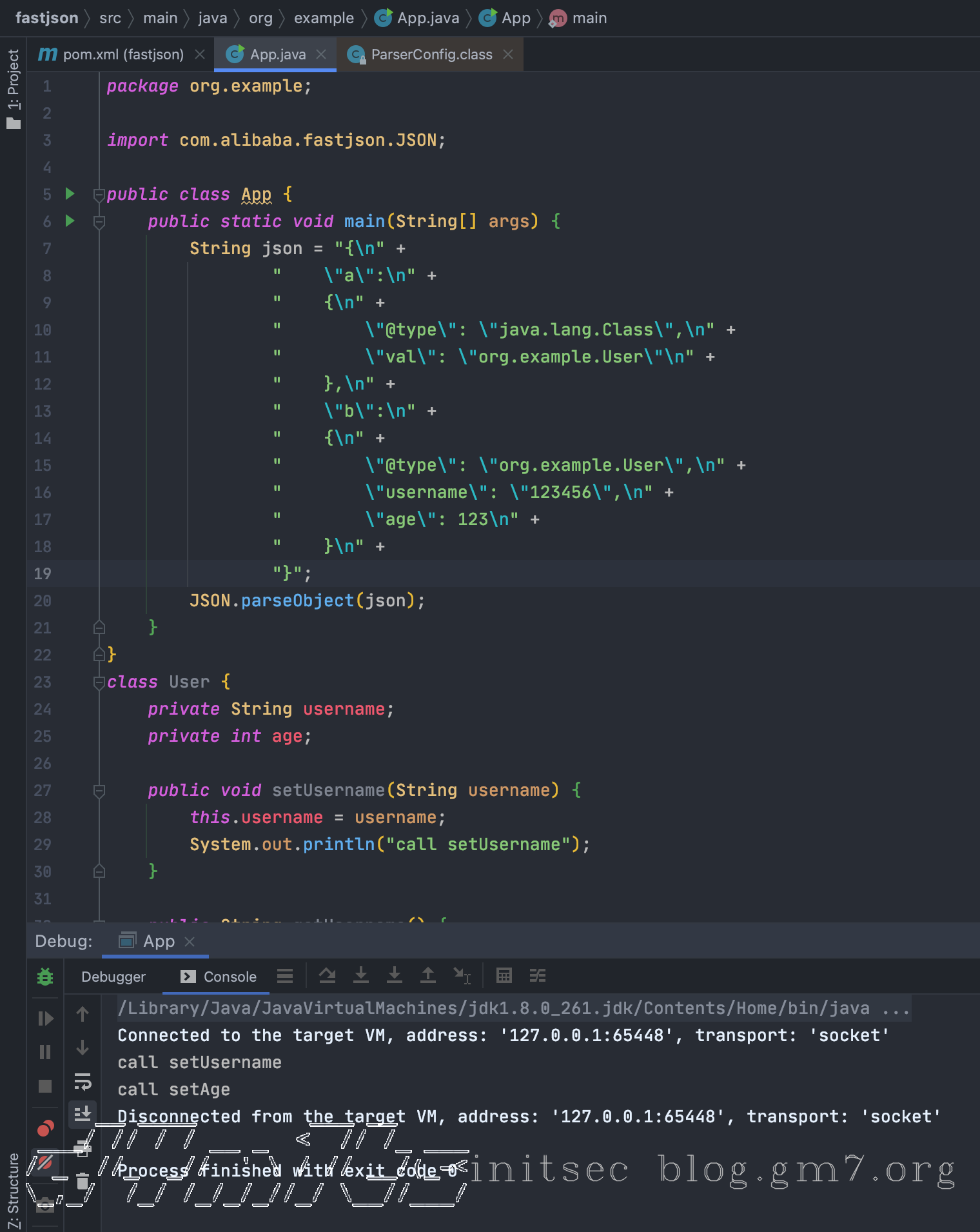Click Run to Cursor icon
This screenshot has height=1232, width=980.
(462, 976)
